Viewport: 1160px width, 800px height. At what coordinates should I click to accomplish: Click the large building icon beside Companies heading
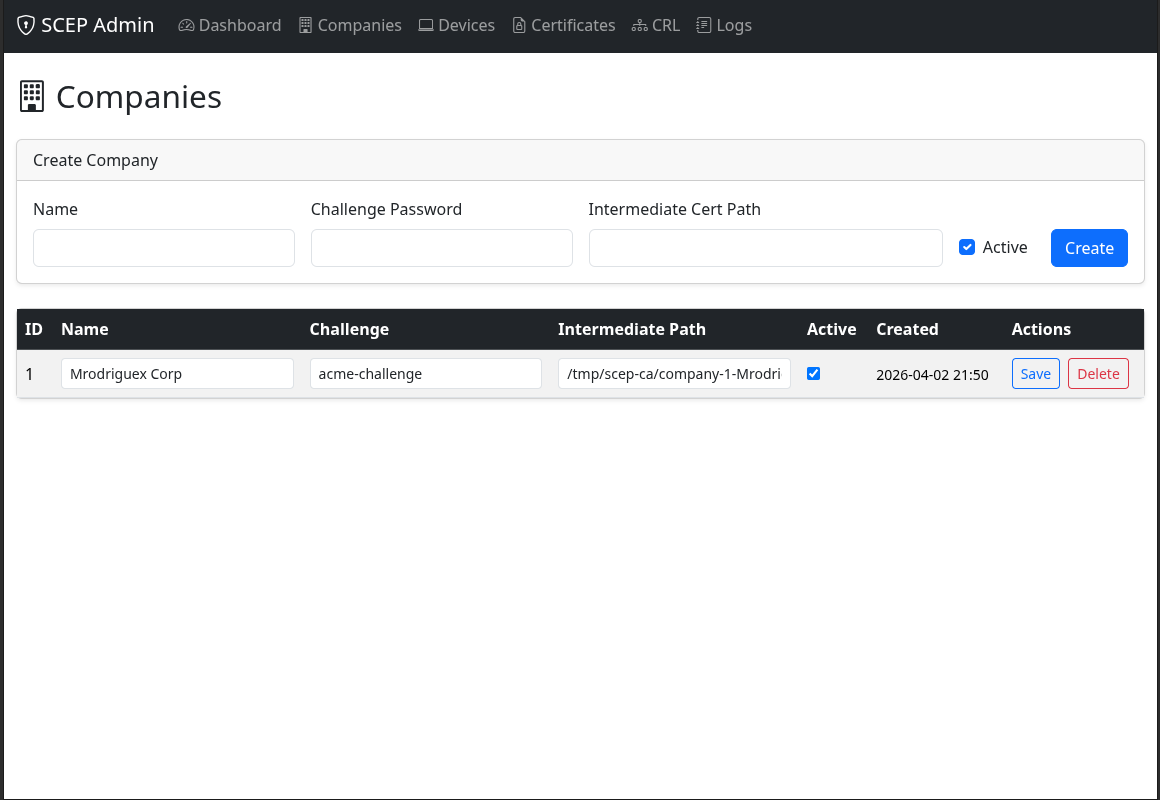pos(32,97)
